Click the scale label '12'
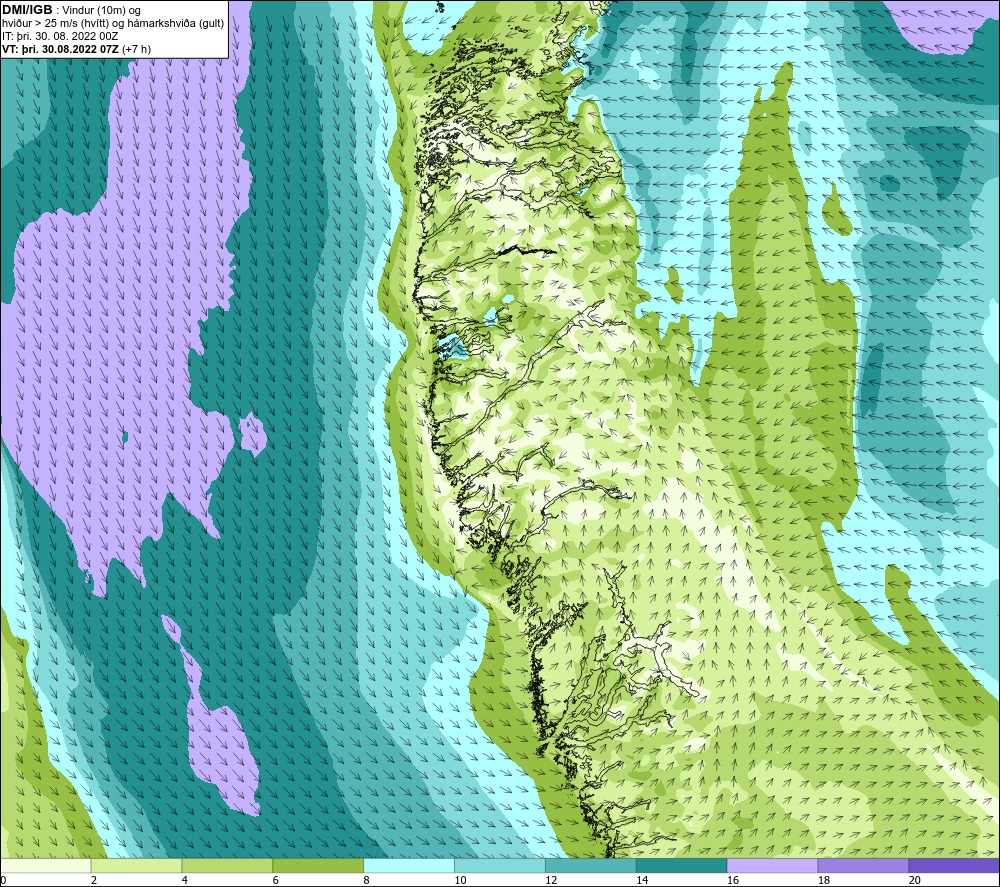This screenshot has height=887, width=1000. point(551,880)
